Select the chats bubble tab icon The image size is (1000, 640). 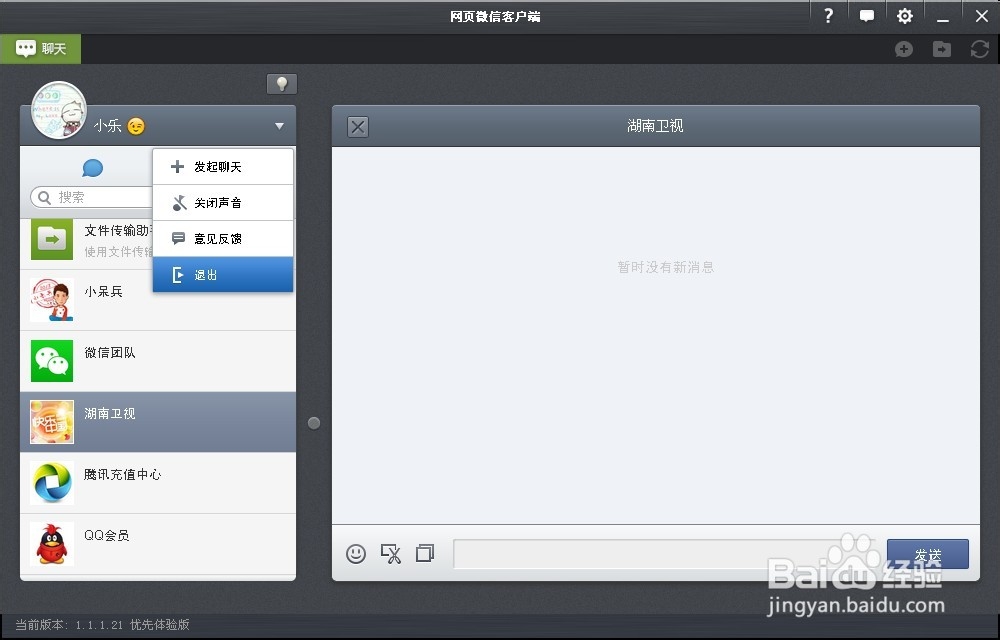pyautogui.click(x=92, y=168)
